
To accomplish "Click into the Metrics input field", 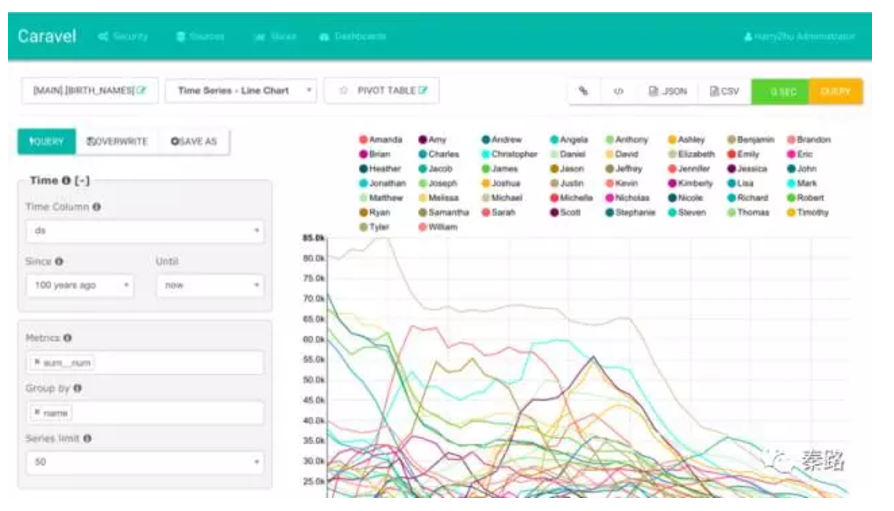I will 145,363.
